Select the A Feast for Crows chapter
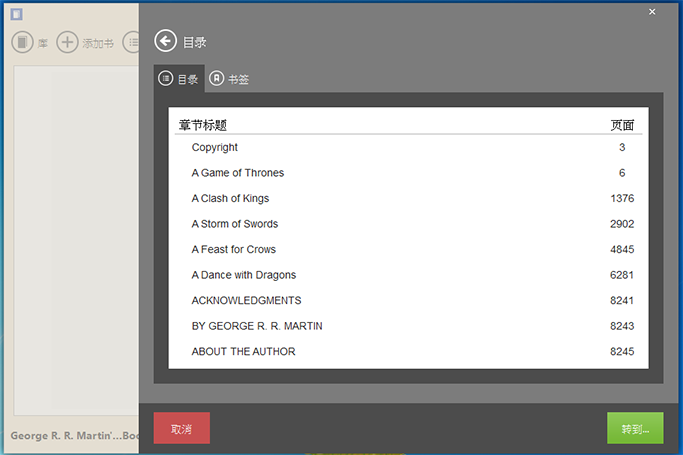Viewport: 683px width, 455px height. click(234, 250)
